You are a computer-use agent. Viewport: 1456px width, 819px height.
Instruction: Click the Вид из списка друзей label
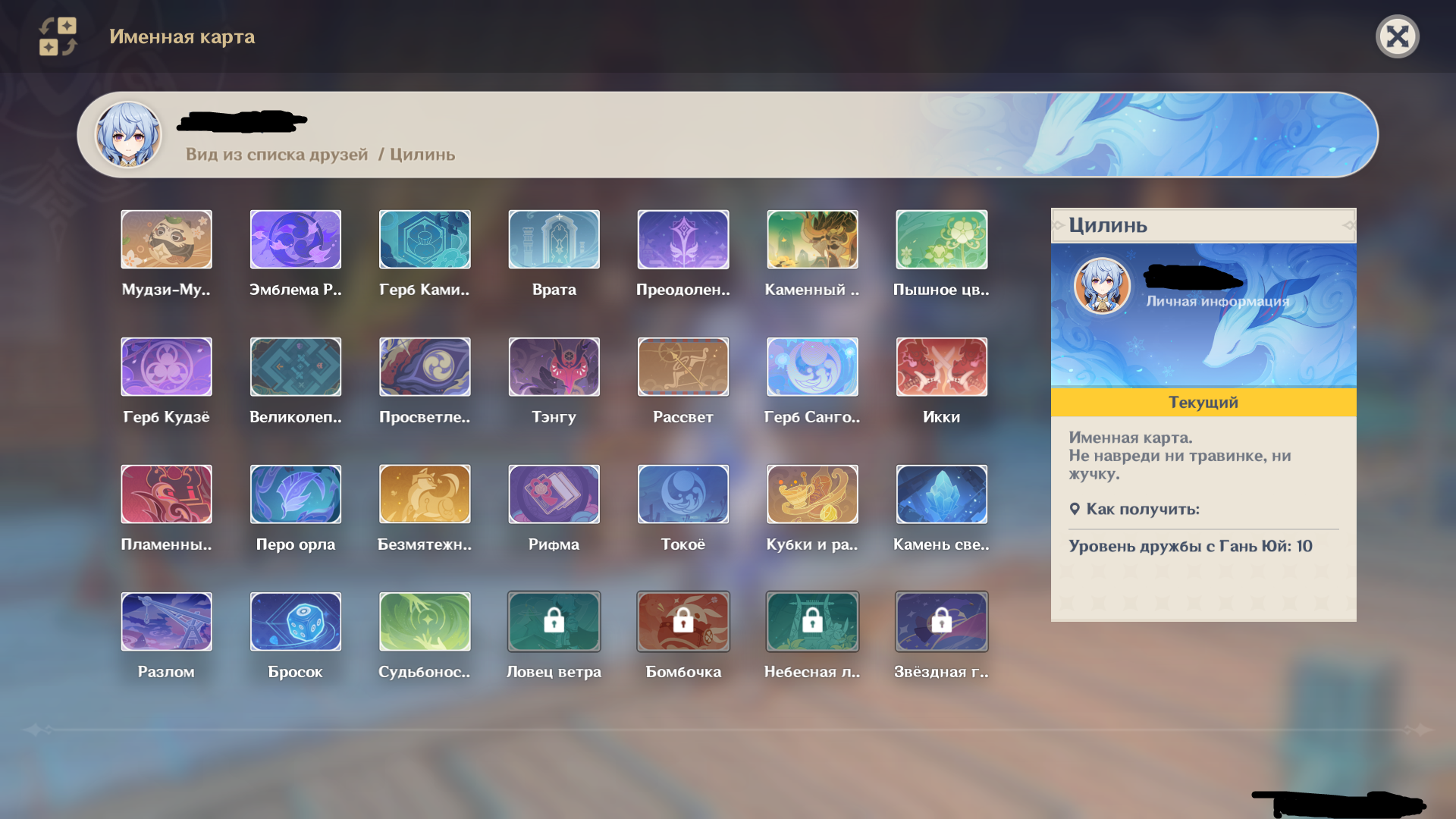277,155
